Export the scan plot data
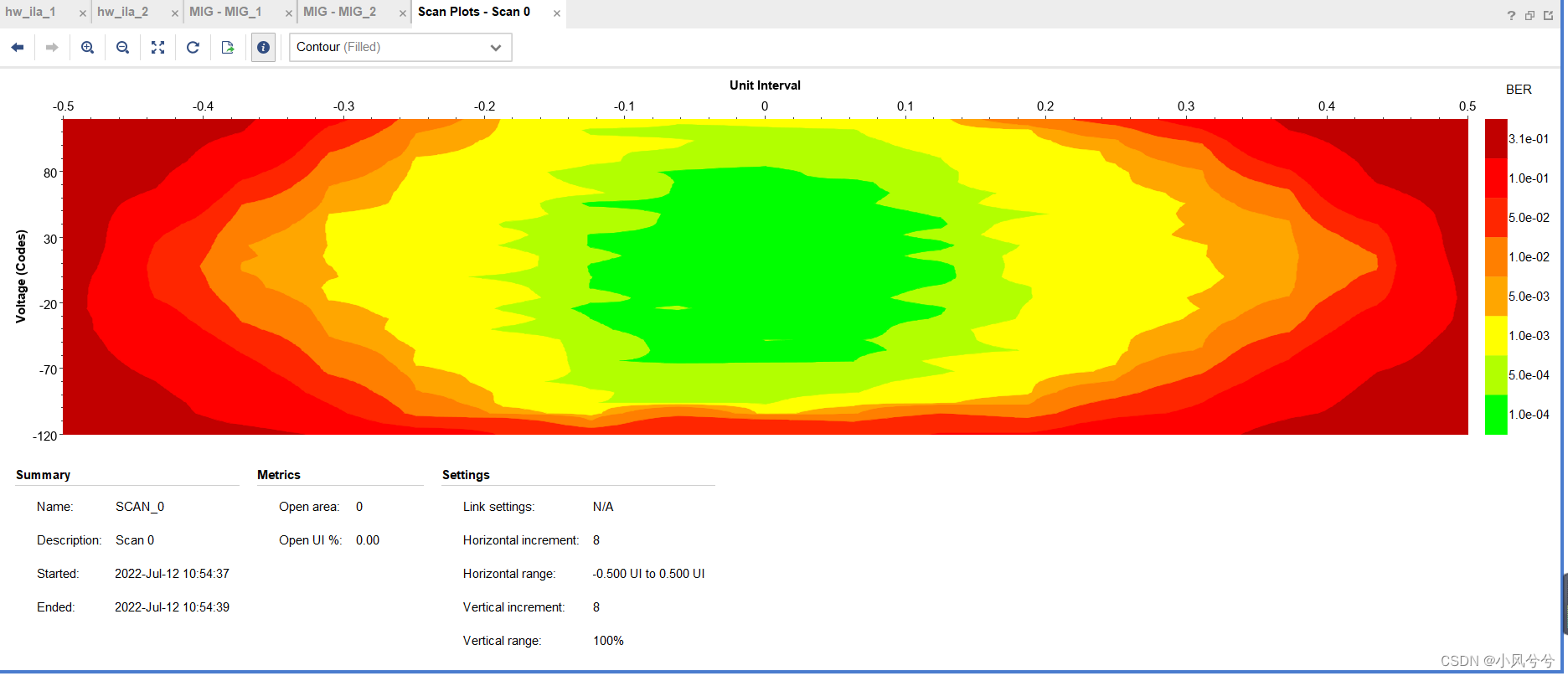1568x676 pixels. pyautogui.click(x=228, y=48)
